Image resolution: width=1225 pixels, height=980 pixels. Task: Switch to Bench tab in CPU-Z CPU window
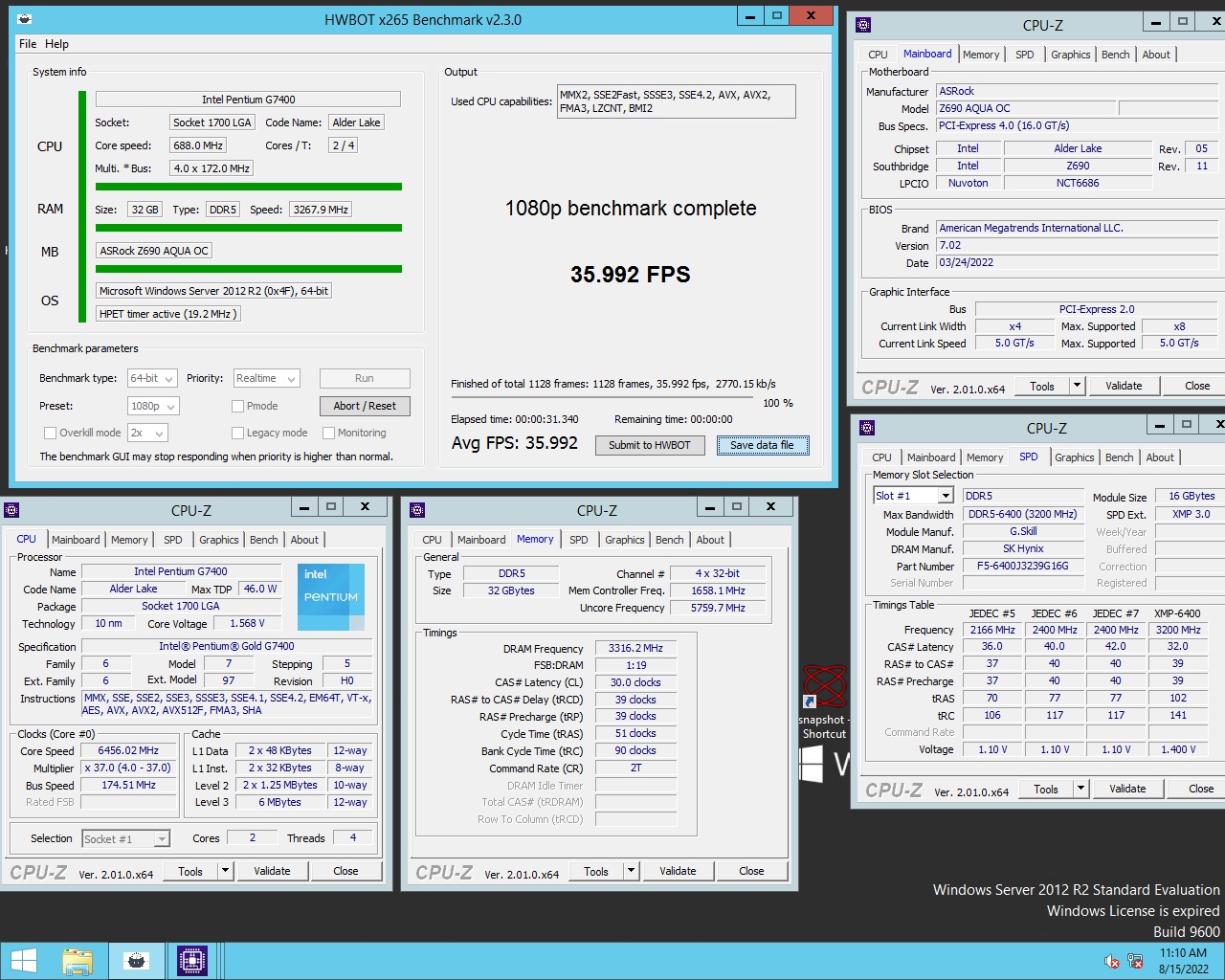coord(264,540)
